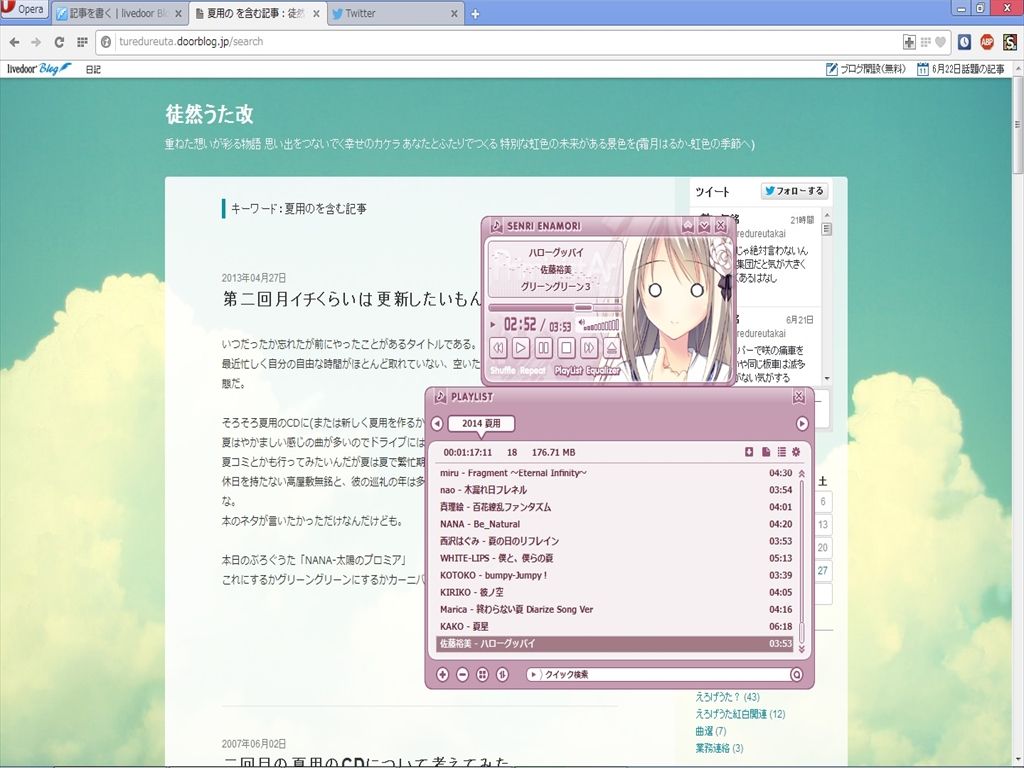Close the PLAYLIST window
Viewport: 1024px width, 768px height.
pos(799,396)
